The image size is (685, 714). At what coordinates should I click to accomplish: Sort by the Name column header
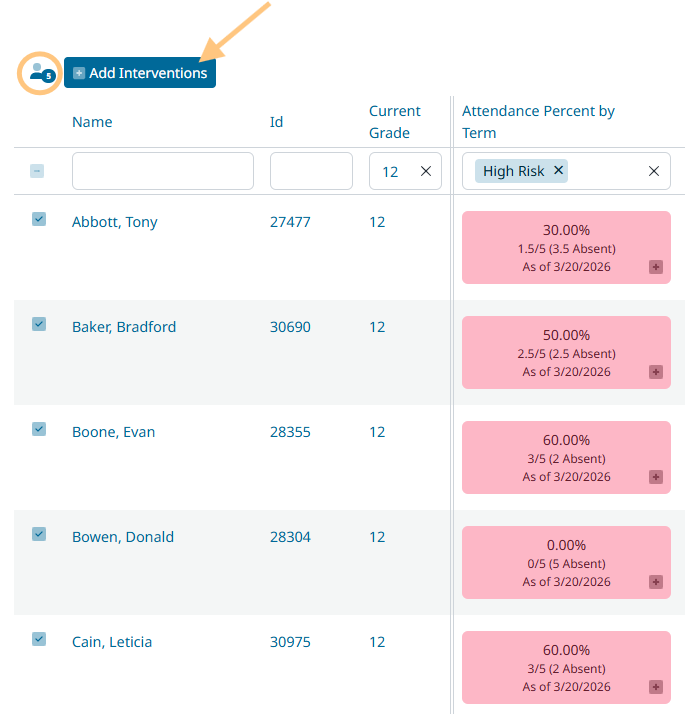[92, 122]
